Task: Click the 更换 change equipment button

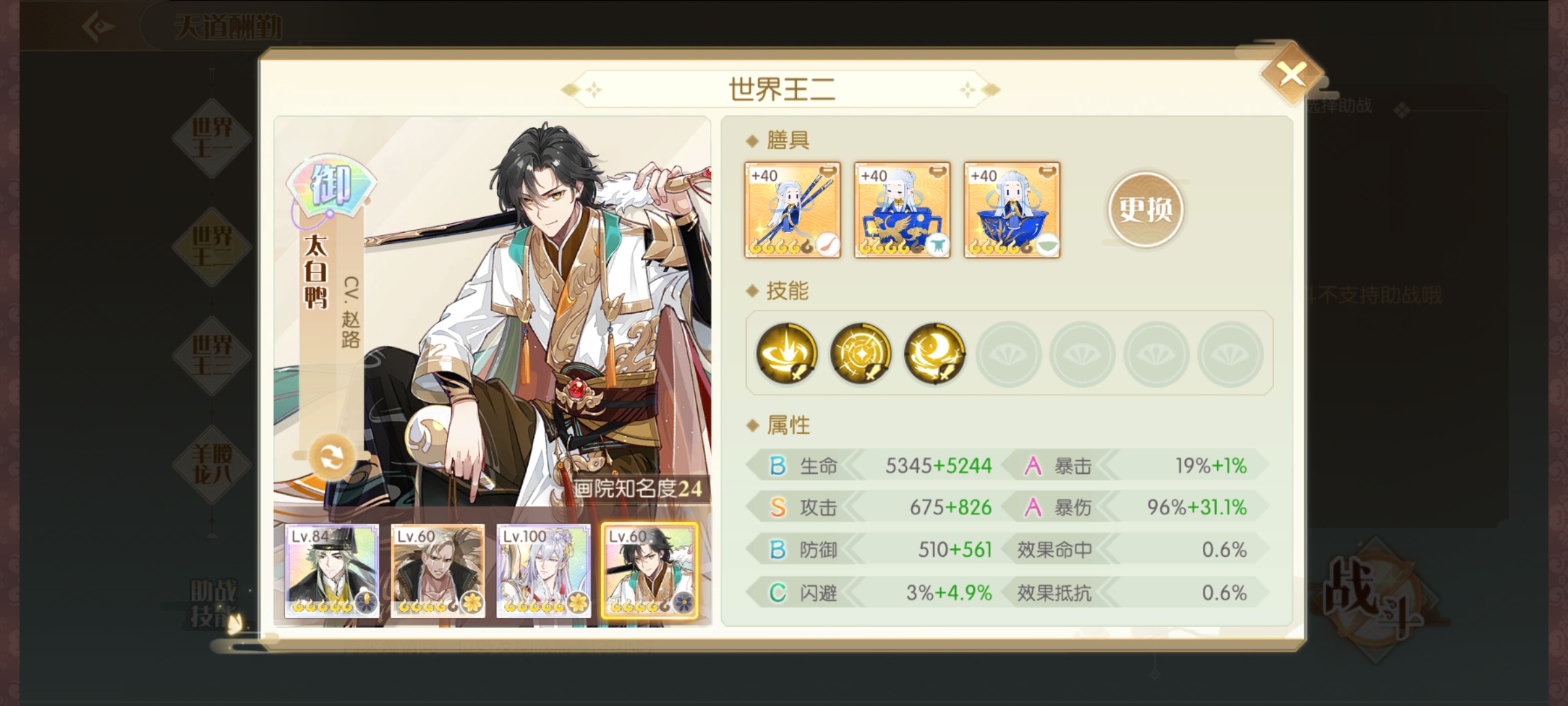Action: 1145,210
